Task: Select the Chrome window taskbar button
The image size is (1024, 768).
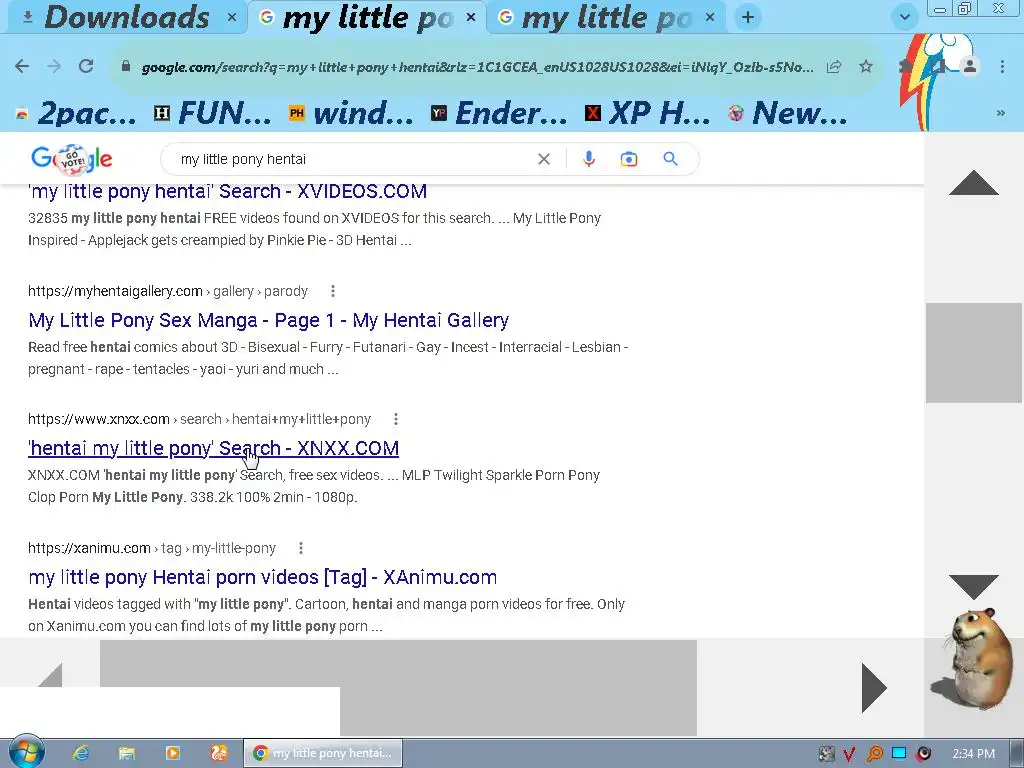Action: [x=323, y=753]
